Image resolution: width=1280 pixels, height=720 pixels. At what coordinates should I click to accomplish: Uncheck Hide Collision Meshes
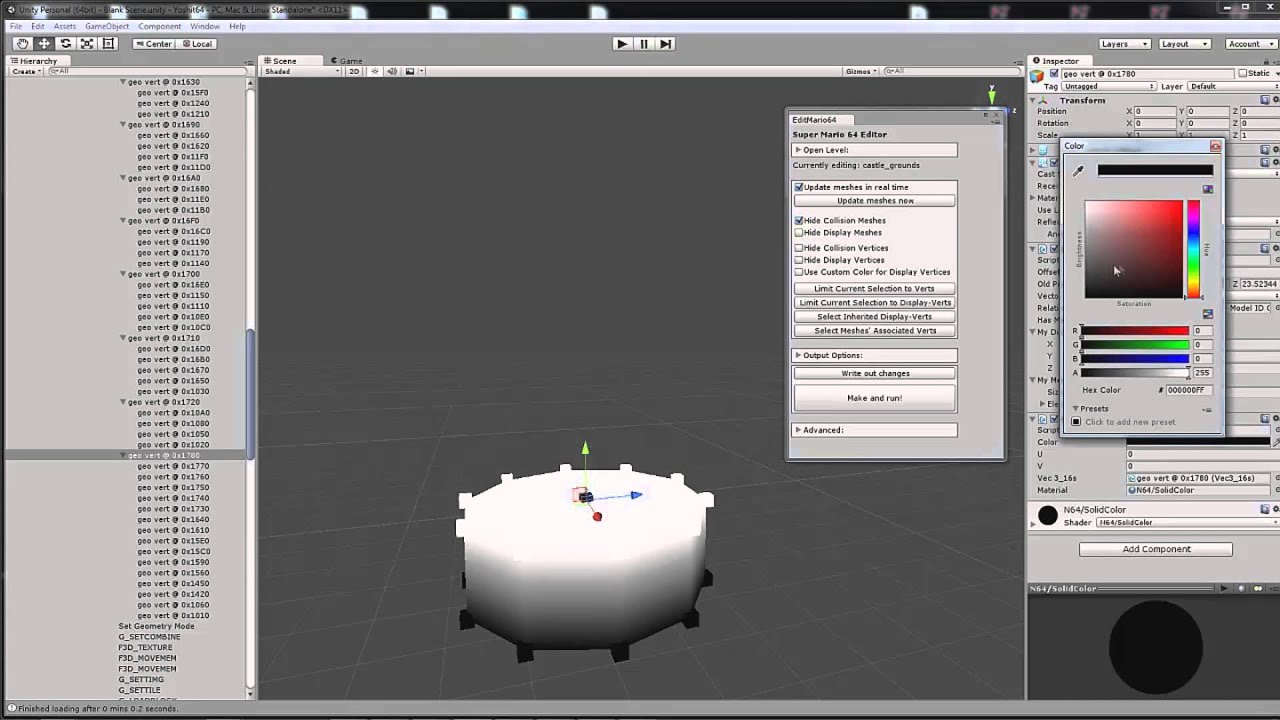coord(799,220)
